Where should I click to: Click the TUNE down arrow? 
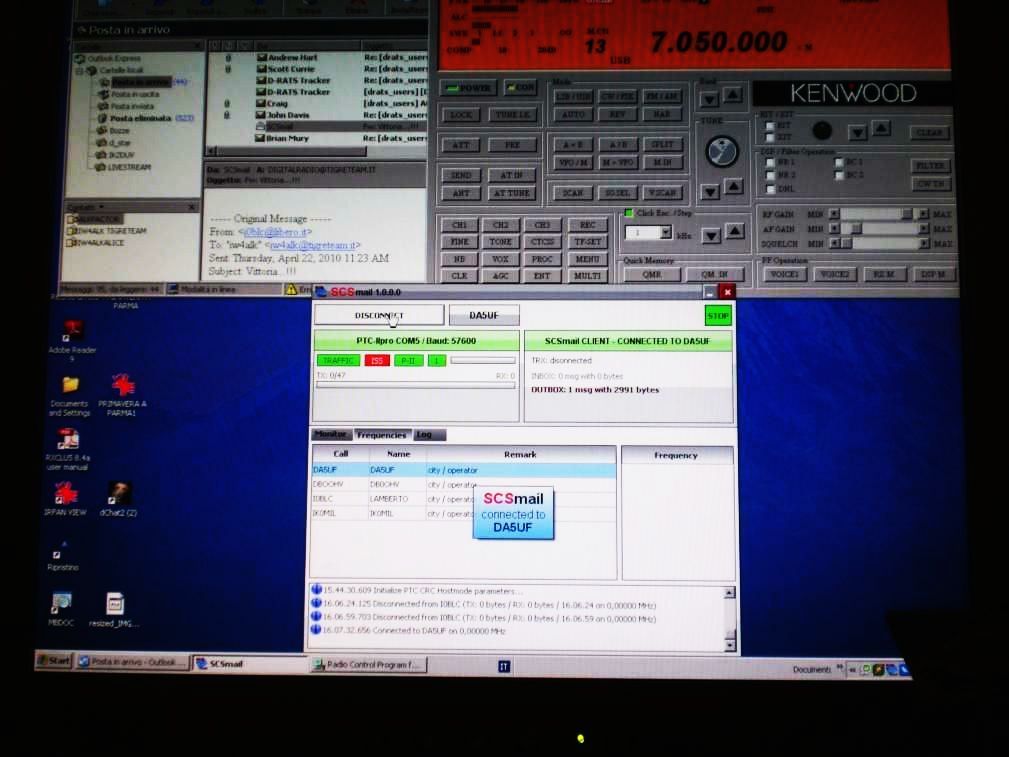tap(710, 192)
